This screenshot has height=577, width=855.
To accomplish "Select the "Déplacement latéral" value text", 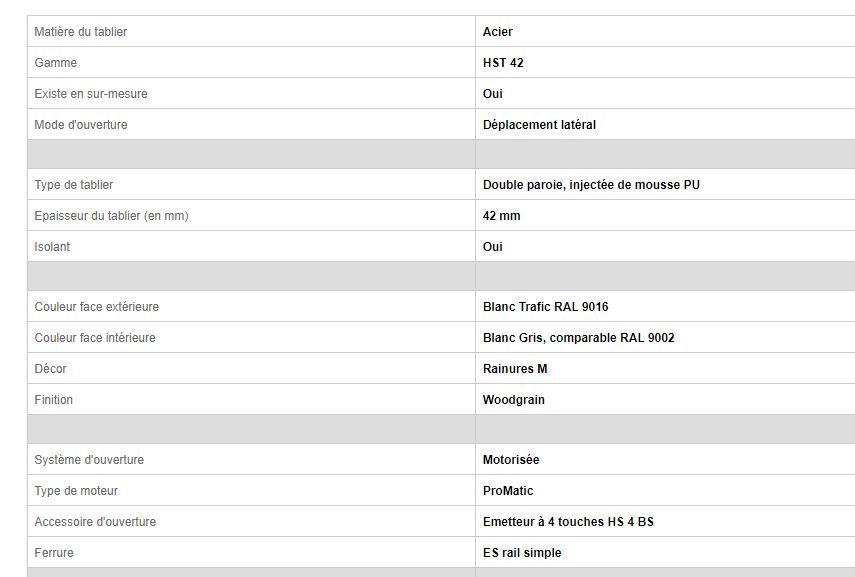I will [x=539, y=125].
